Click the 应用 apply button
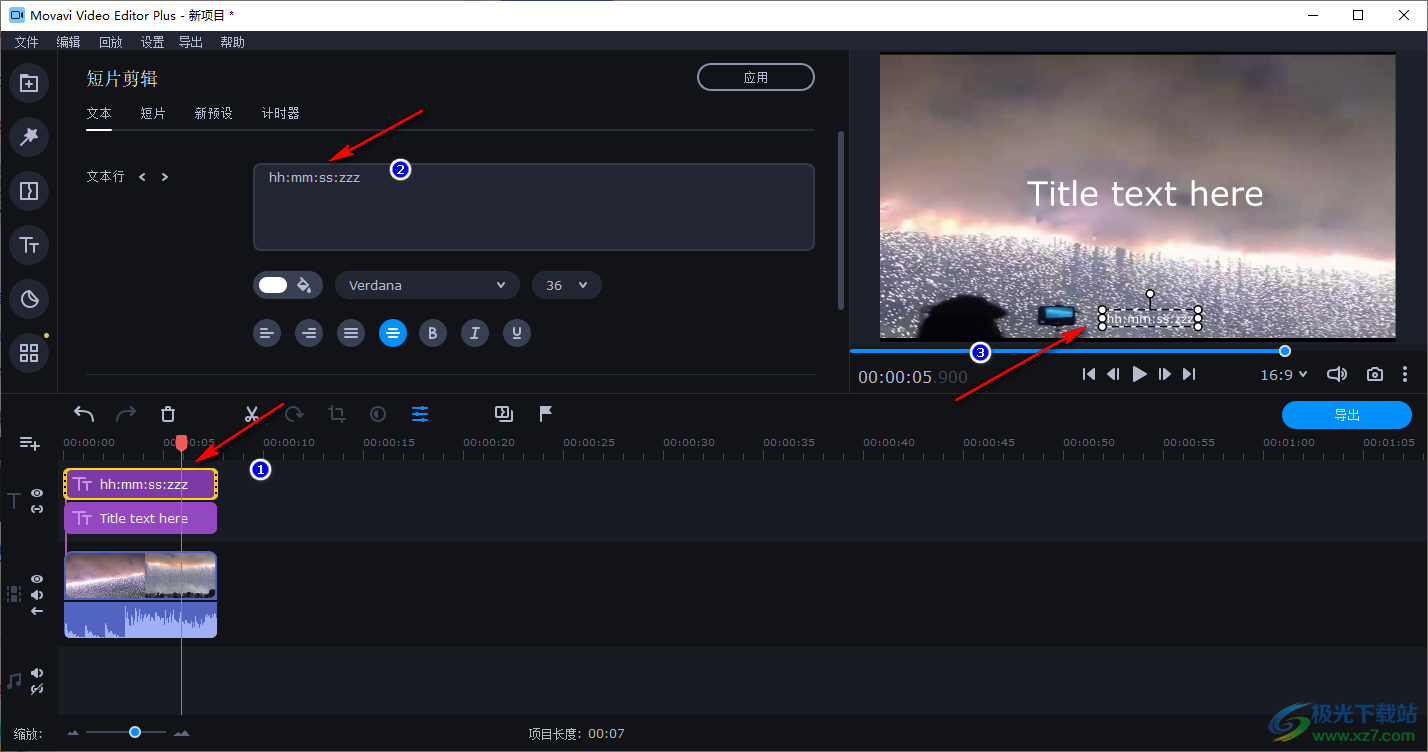 [x=756, y=77]
